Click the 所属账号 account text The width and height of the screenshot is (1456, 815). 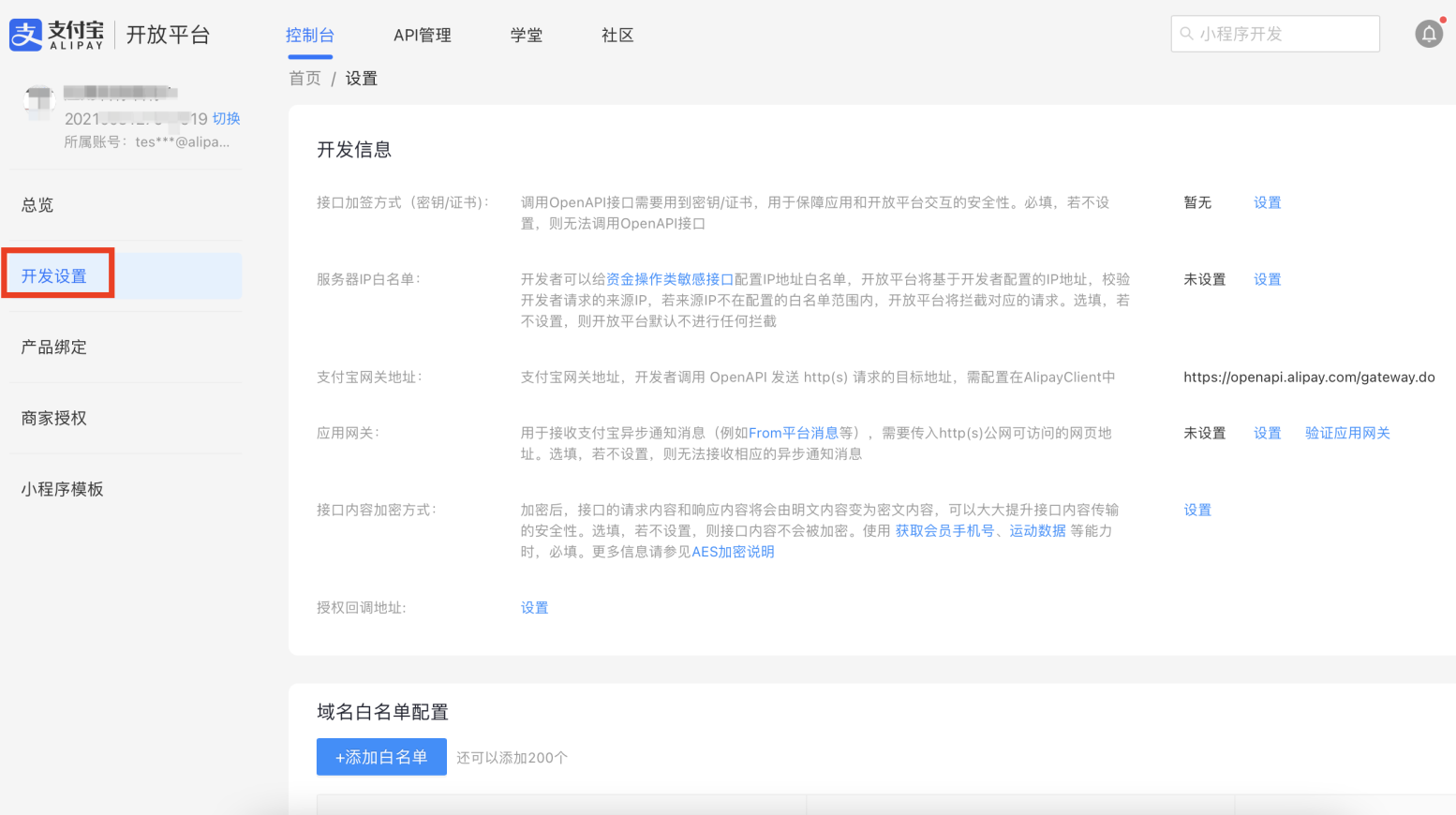[x=147, y=142]
